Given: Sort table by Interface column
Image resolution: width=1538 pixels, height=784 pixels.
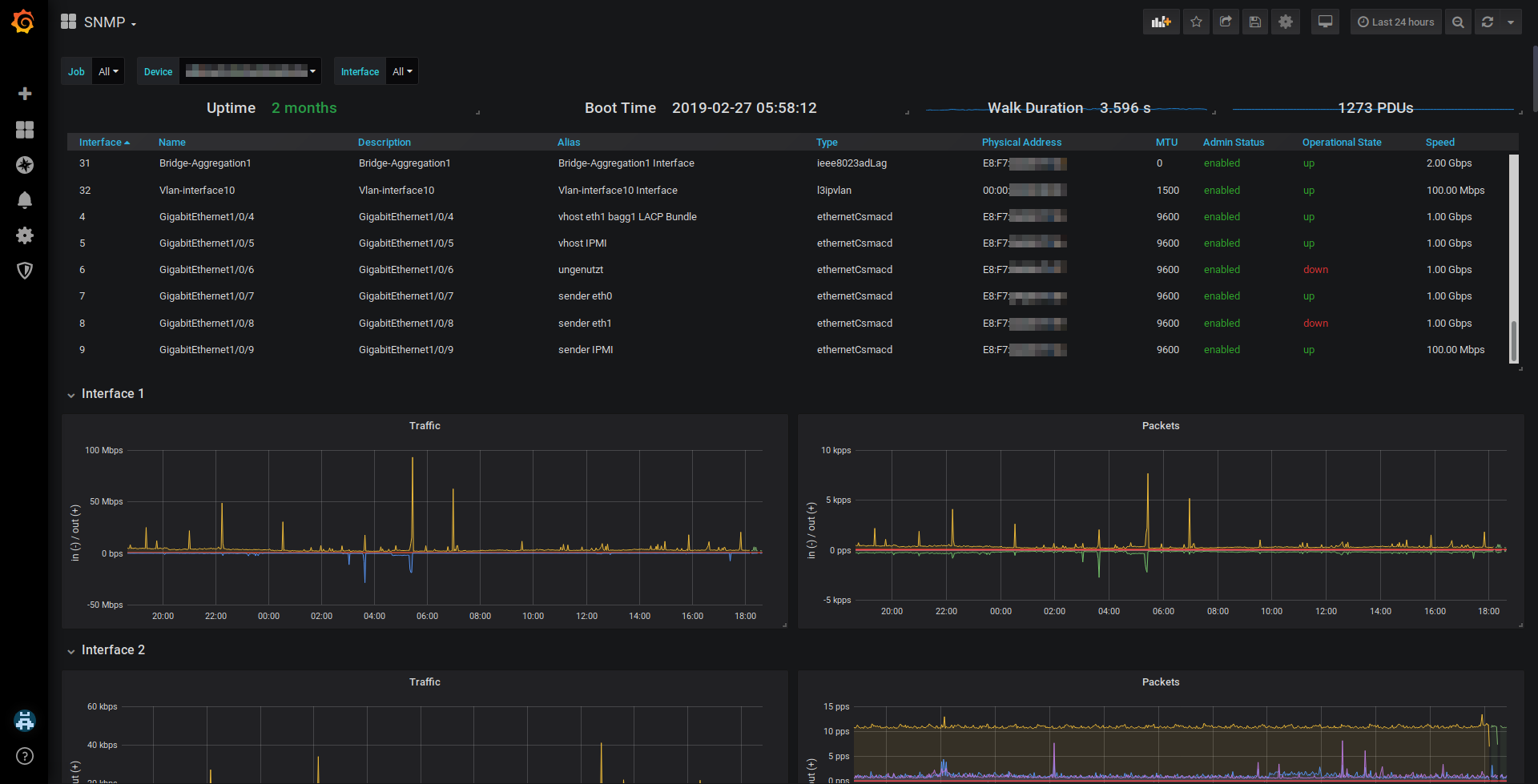Looking at the screenshot, I should point(104,143).
